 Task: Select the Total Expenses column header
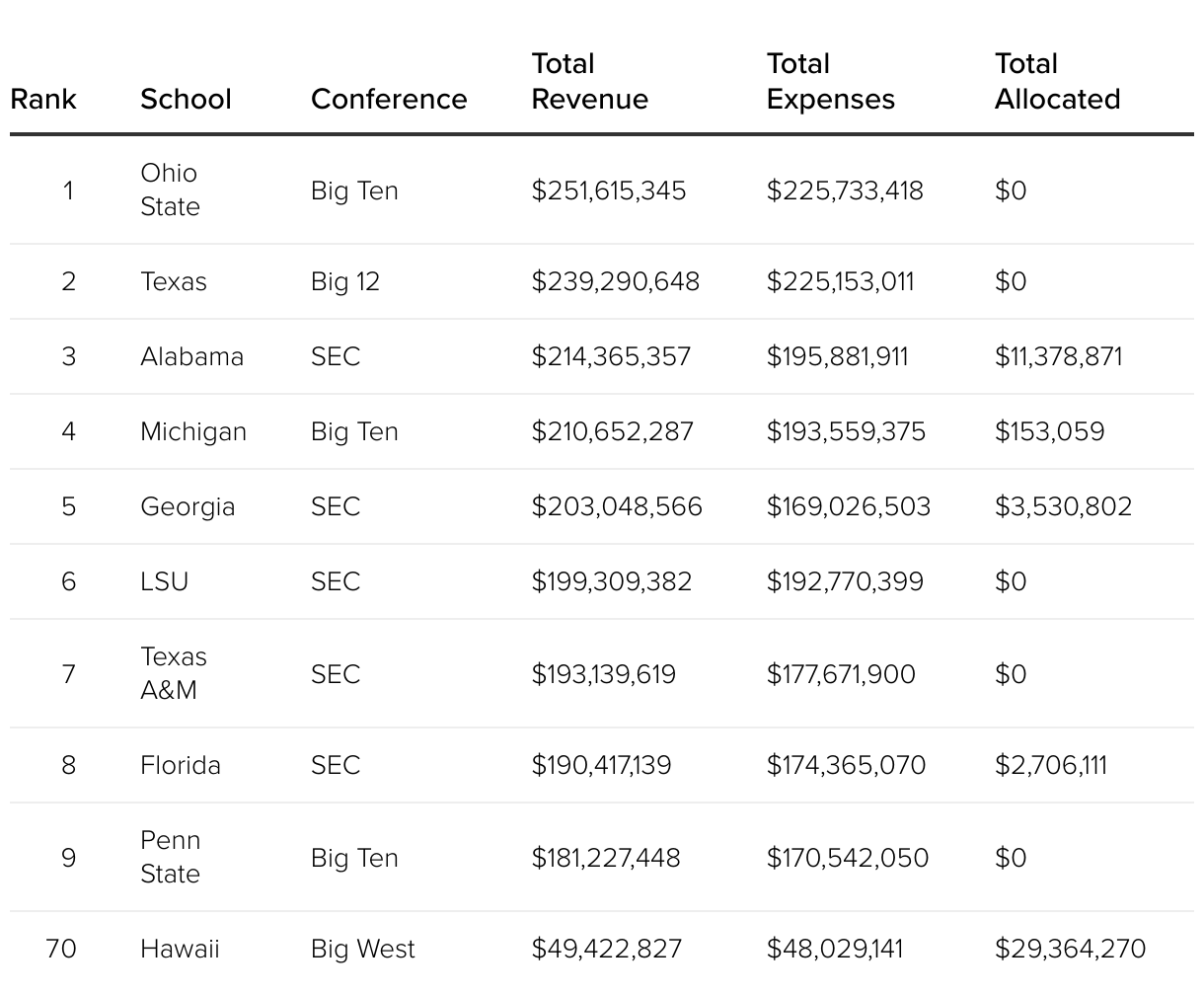830,82
